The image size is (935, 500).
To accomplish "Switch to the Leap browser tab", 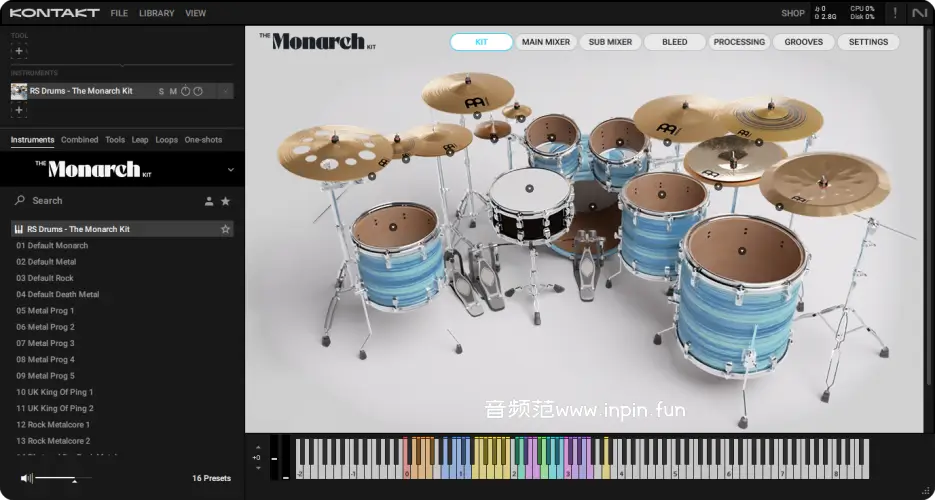I will [140, 139].
